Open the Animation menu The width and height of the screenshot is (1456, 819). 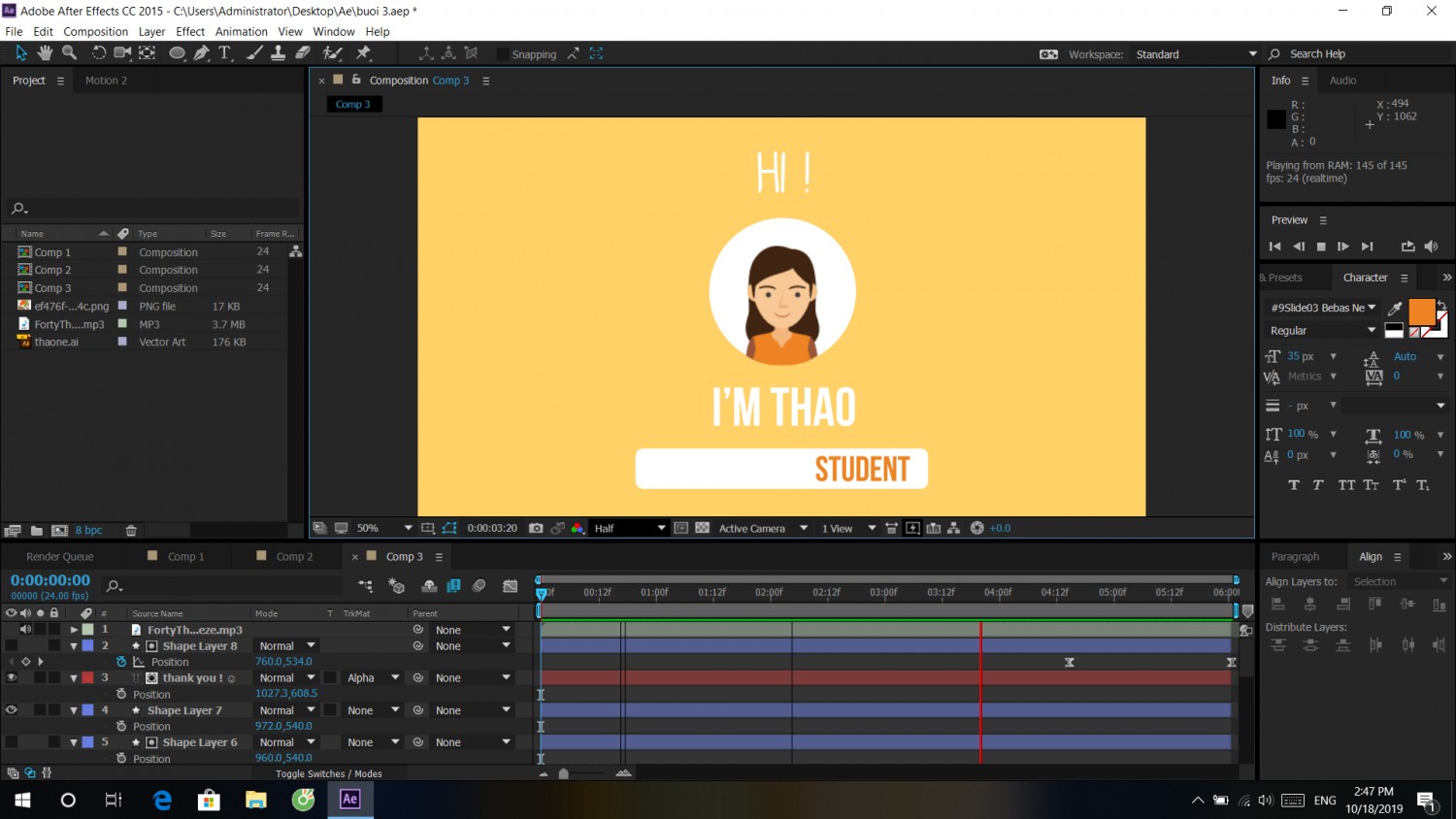[x=241, y=32]
